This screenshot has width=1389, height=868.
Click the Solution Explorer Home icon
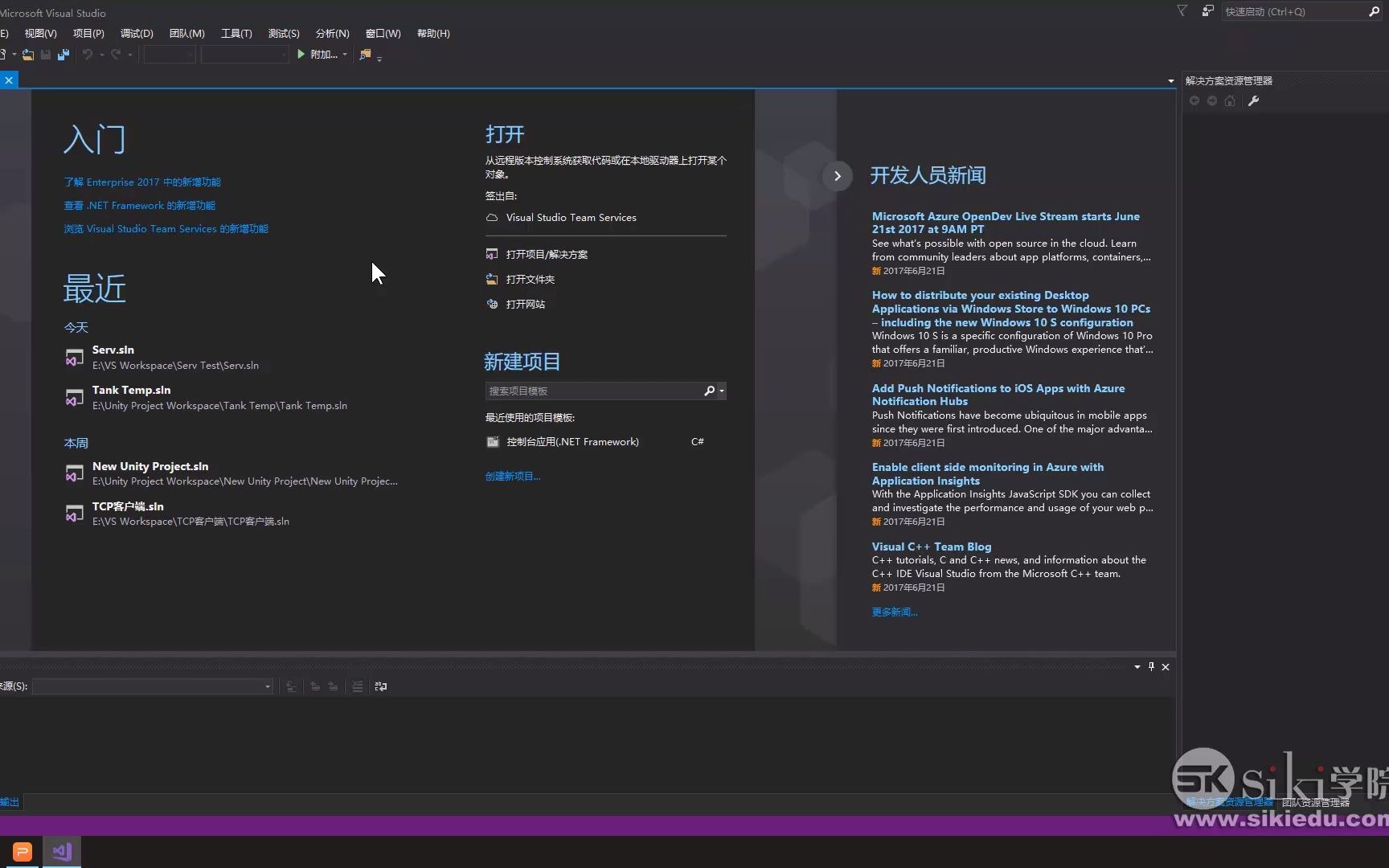click(1230, 100)
